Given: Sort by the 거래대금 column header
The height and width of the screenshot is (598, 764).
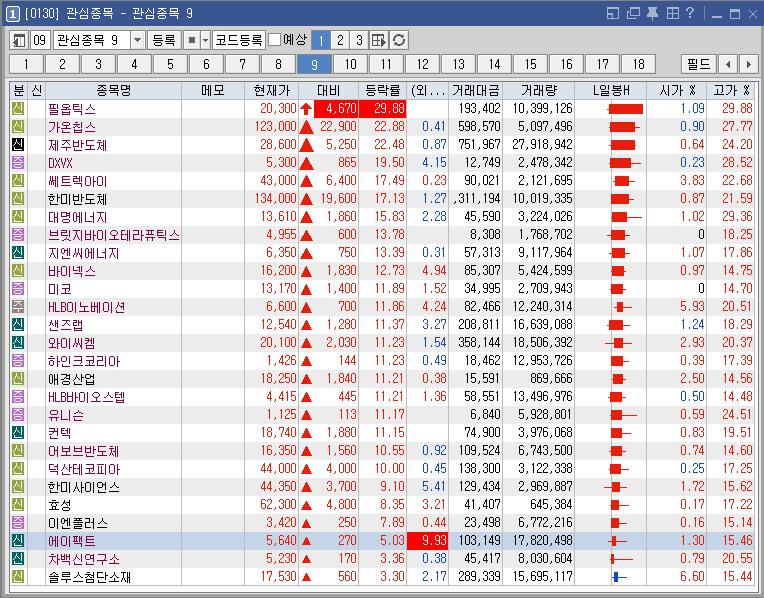Looking at the screenshot, I should coord(476,91).
